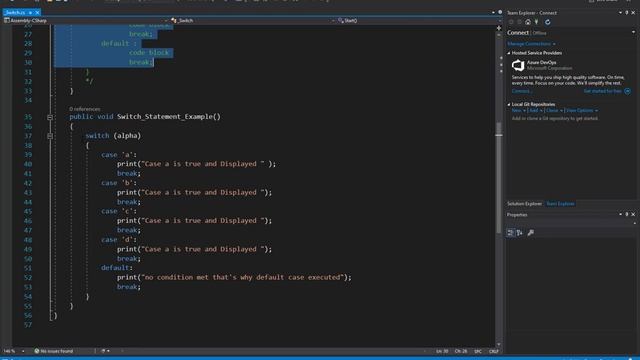The height and width of the screenshot is (360, 640).
Task: Click the Ch 26 column indicator in status bar
Action: pos(461,351)
